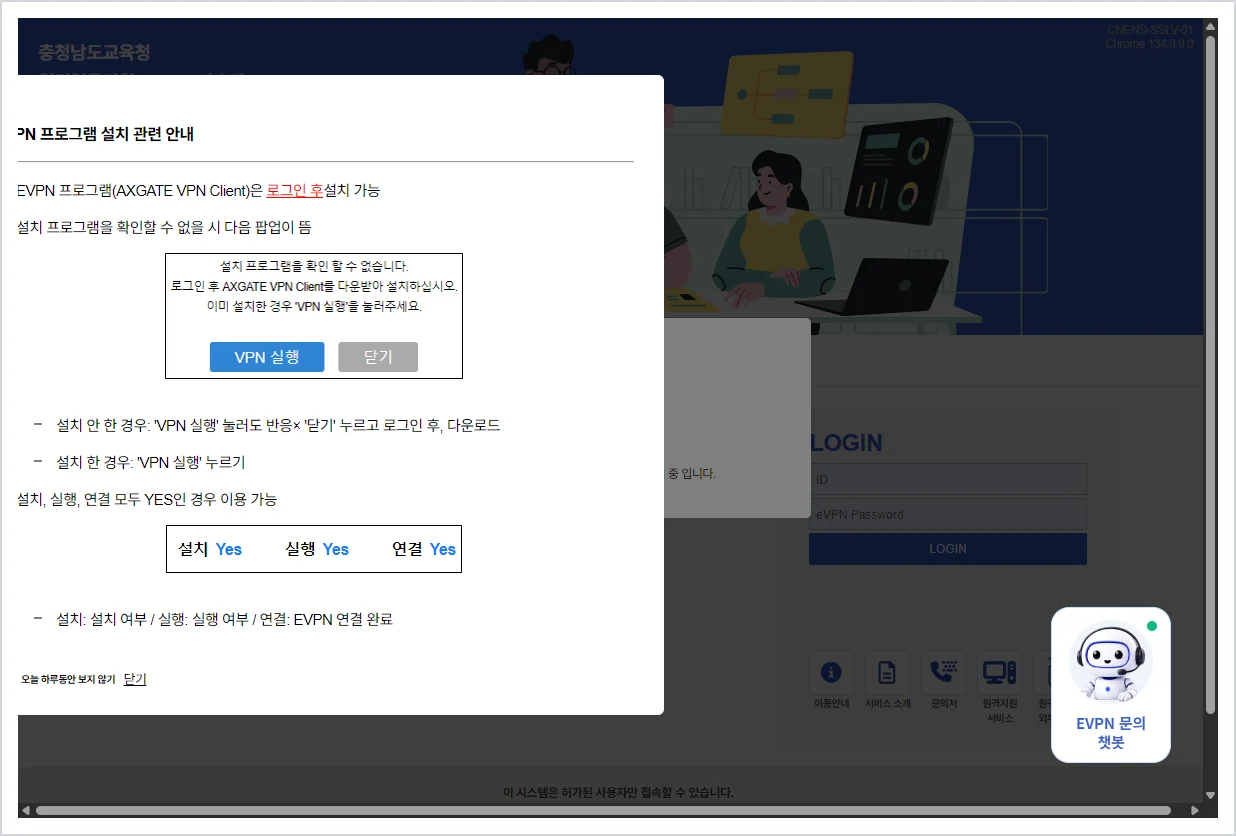This screenshot has height=836, width=1236.
Task: Click the blue VPN 실행 button in the sample popup
Action: tap(267, 357)
